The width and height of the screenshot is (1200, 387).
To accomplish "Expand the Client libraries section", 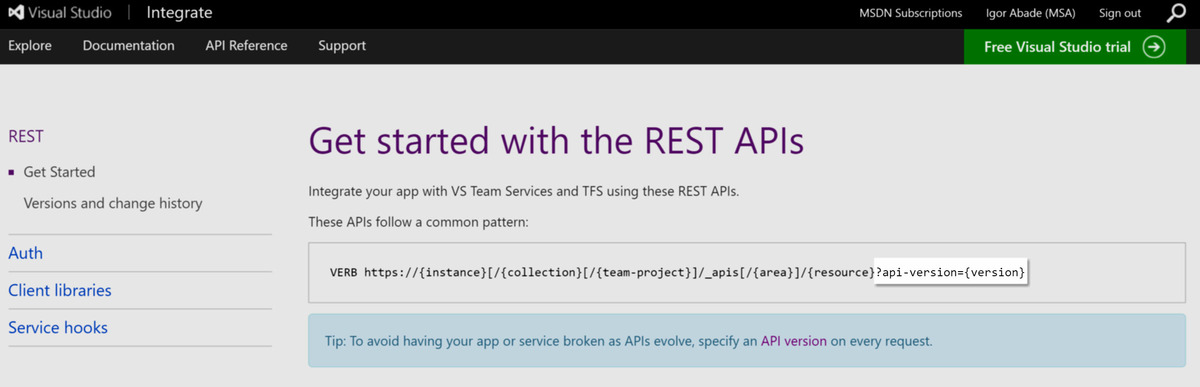I will 60,290.
